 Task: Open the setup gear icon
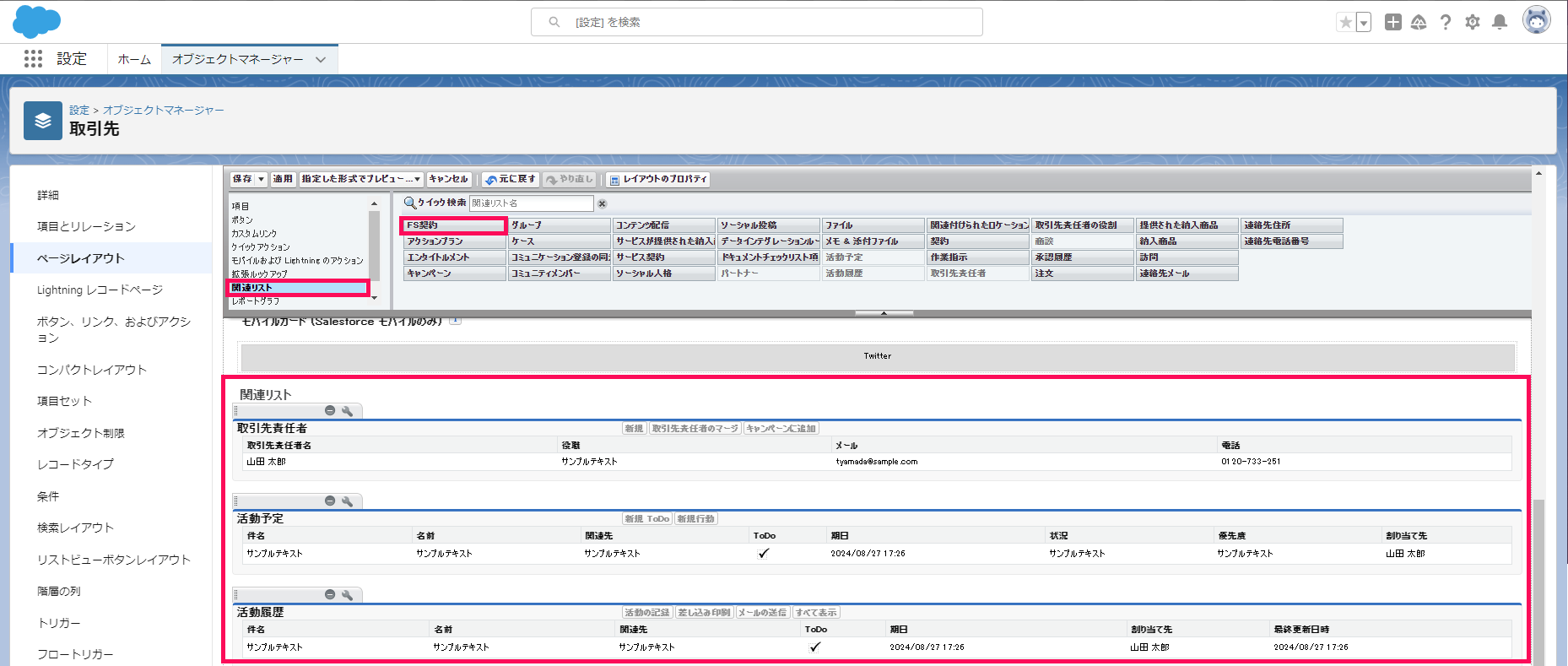tap(1473, 22)
